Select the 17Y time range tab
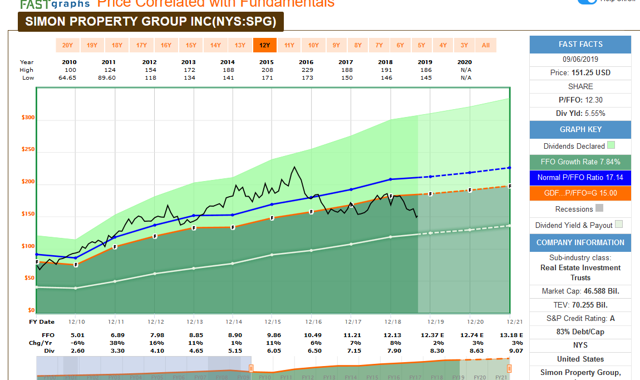 click(x=141, y=45)
